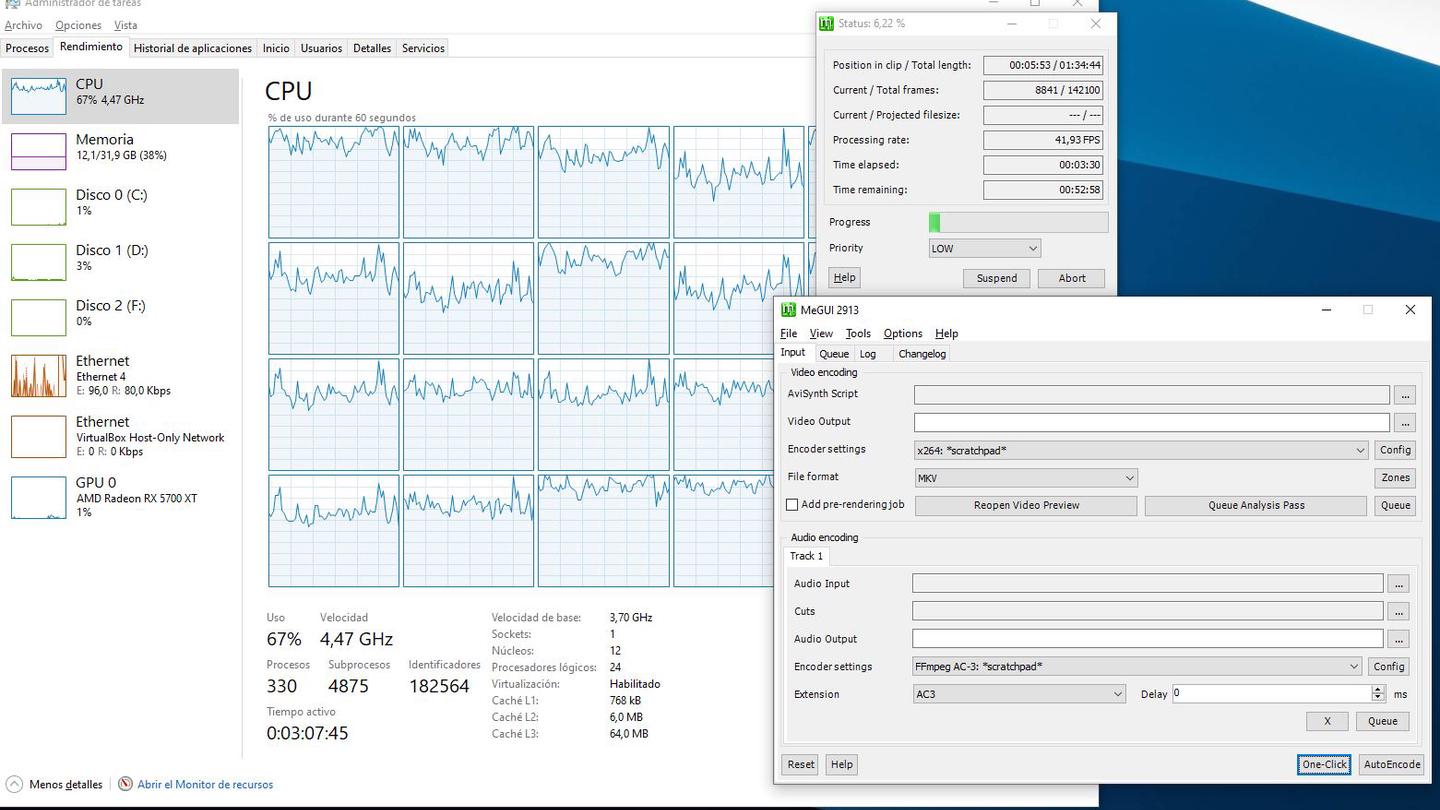Screen dimensions: 1440x810
Task: Switch to the Queue tab in MeGUI
Action: tap(833, 354)
